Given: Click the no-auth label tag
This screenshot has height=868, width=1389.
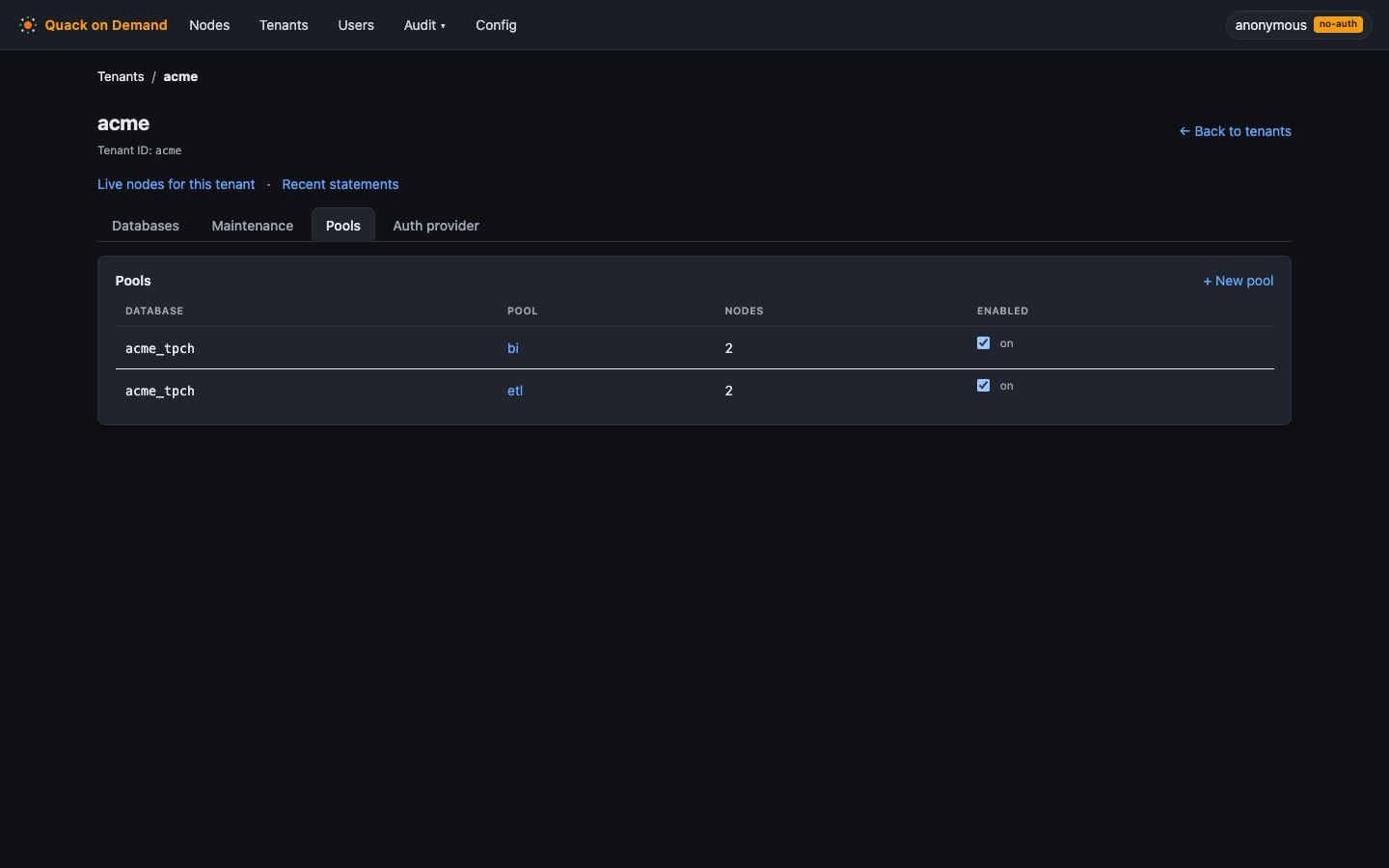Looking at the screenshot, I should pos(1338,24).
